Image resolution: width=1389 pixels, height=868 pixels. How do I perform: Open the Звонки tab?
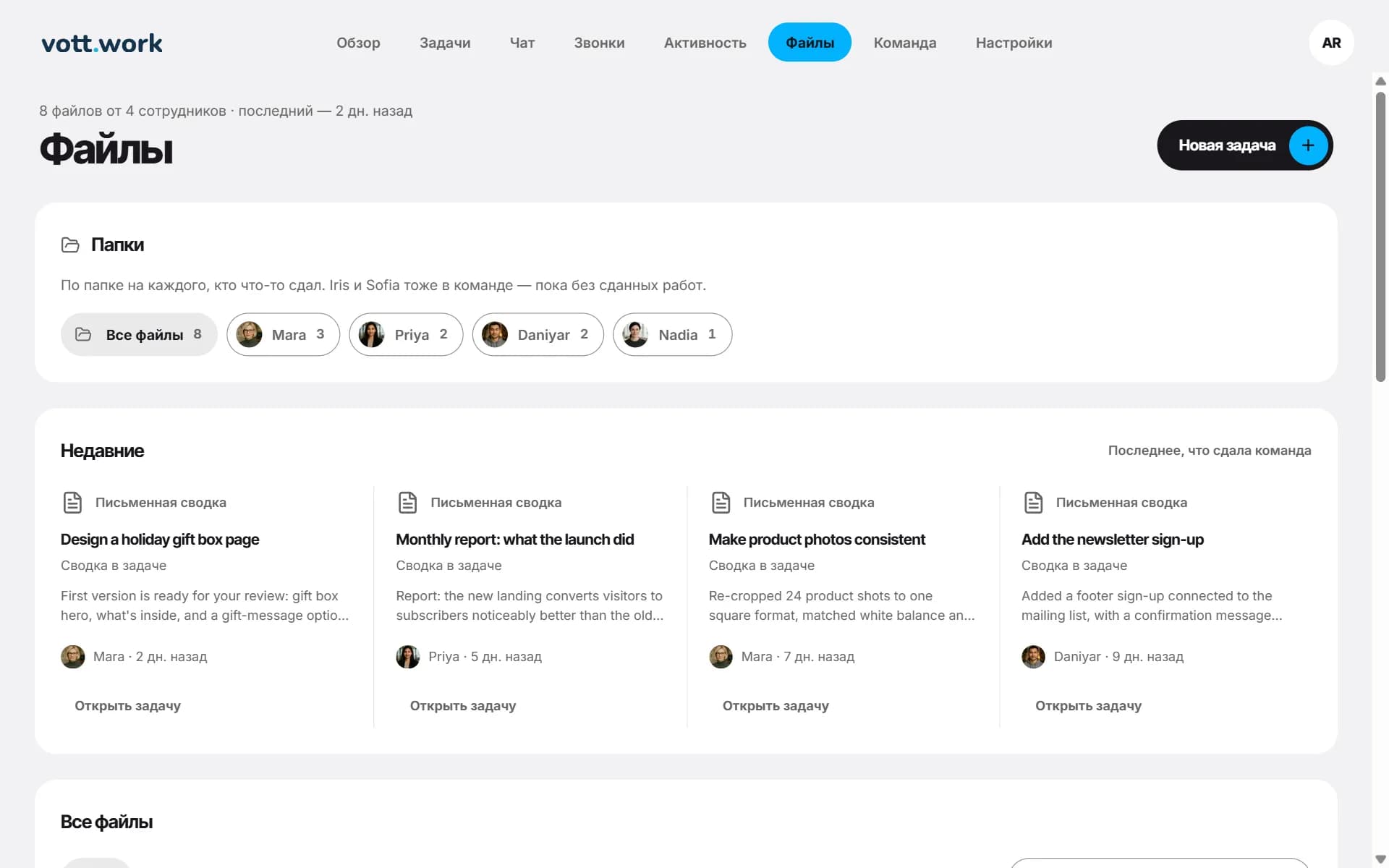click(599, 43)
